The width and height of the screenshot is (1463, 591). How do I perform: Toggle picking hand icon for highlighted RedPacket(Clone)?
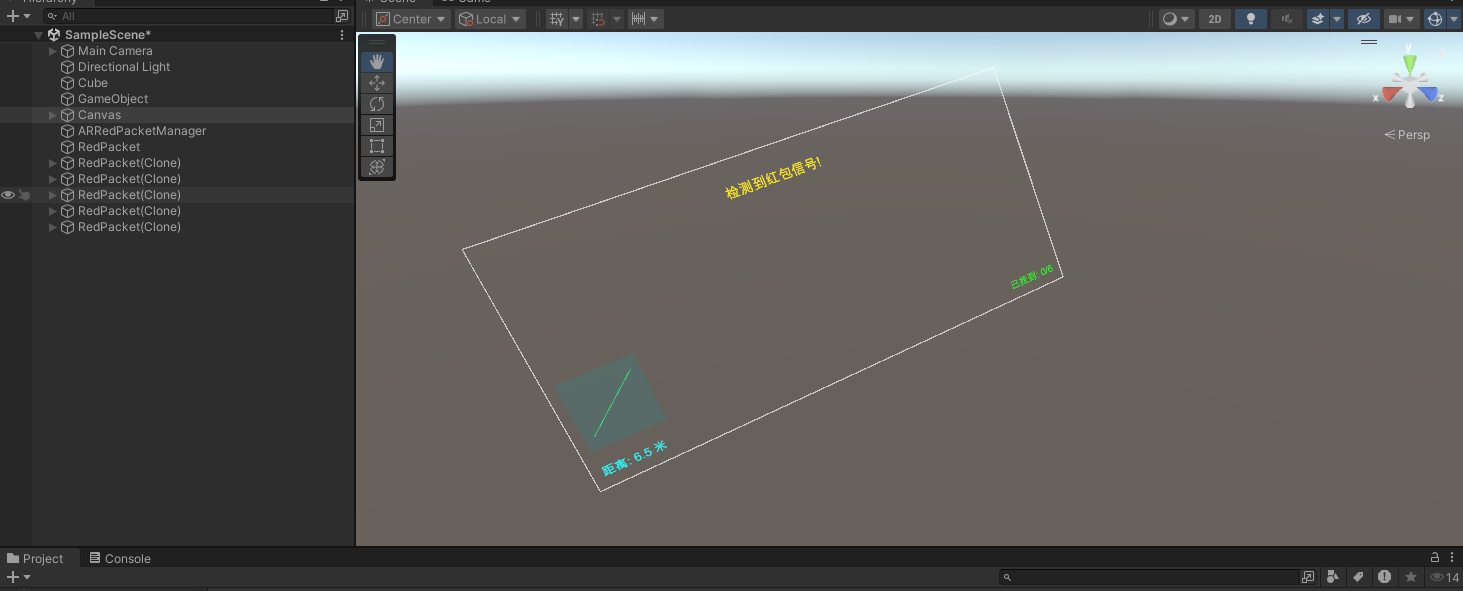[24, 195]
